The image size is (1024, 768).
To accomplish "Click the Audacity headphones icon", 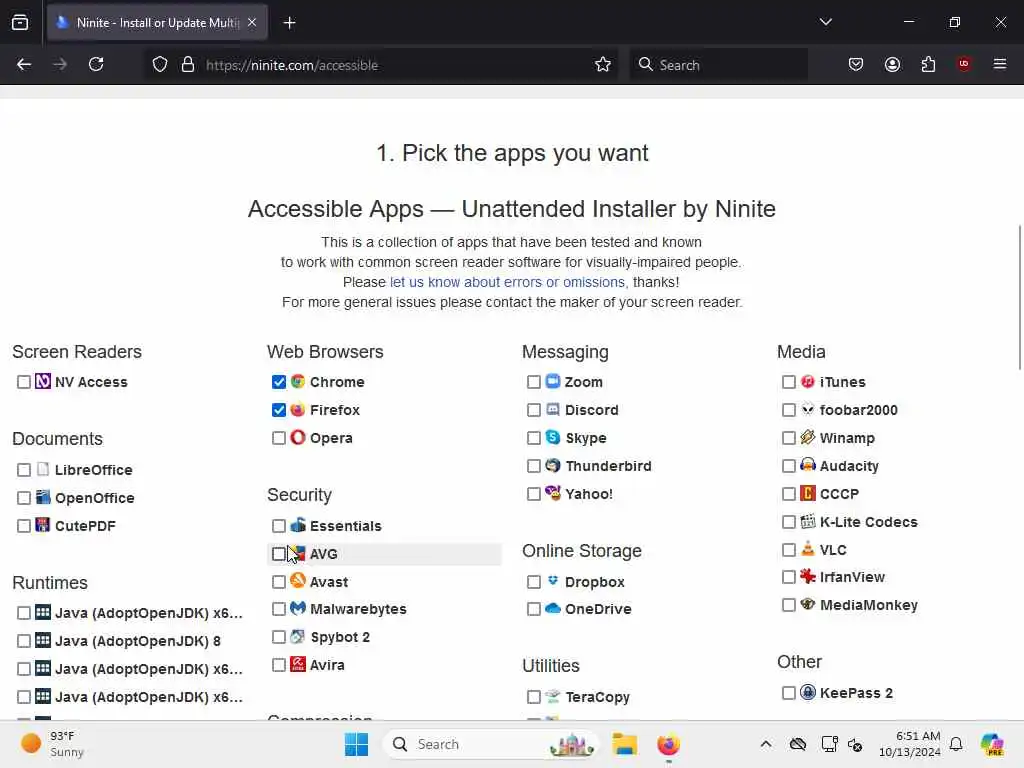I will click(808, 466).
